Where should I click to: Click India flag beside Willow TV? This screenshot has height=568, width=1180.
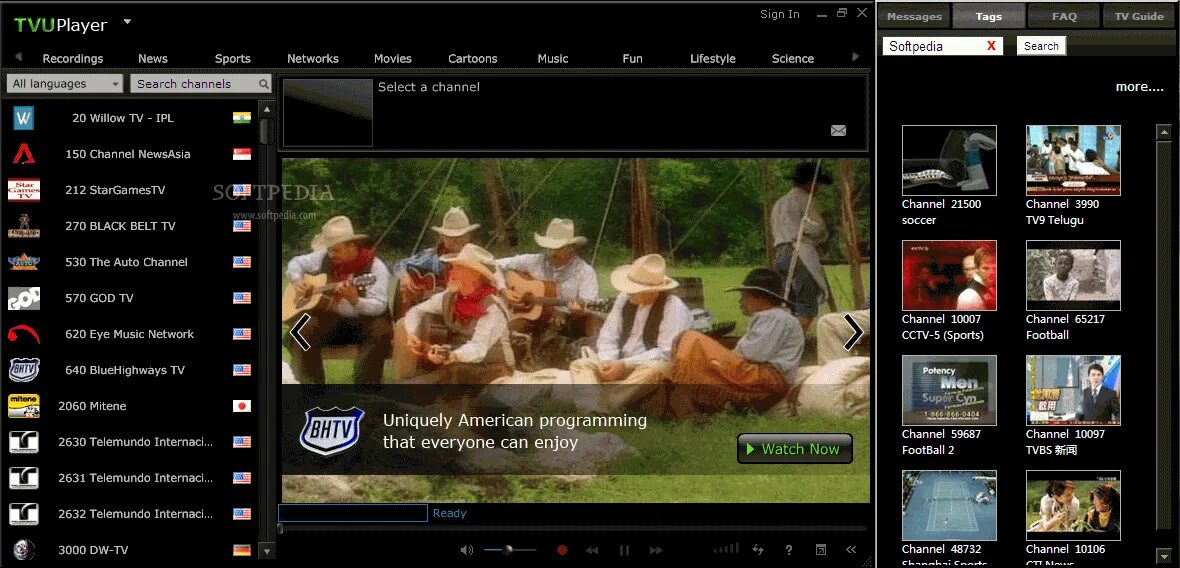[x=242, y=118]
